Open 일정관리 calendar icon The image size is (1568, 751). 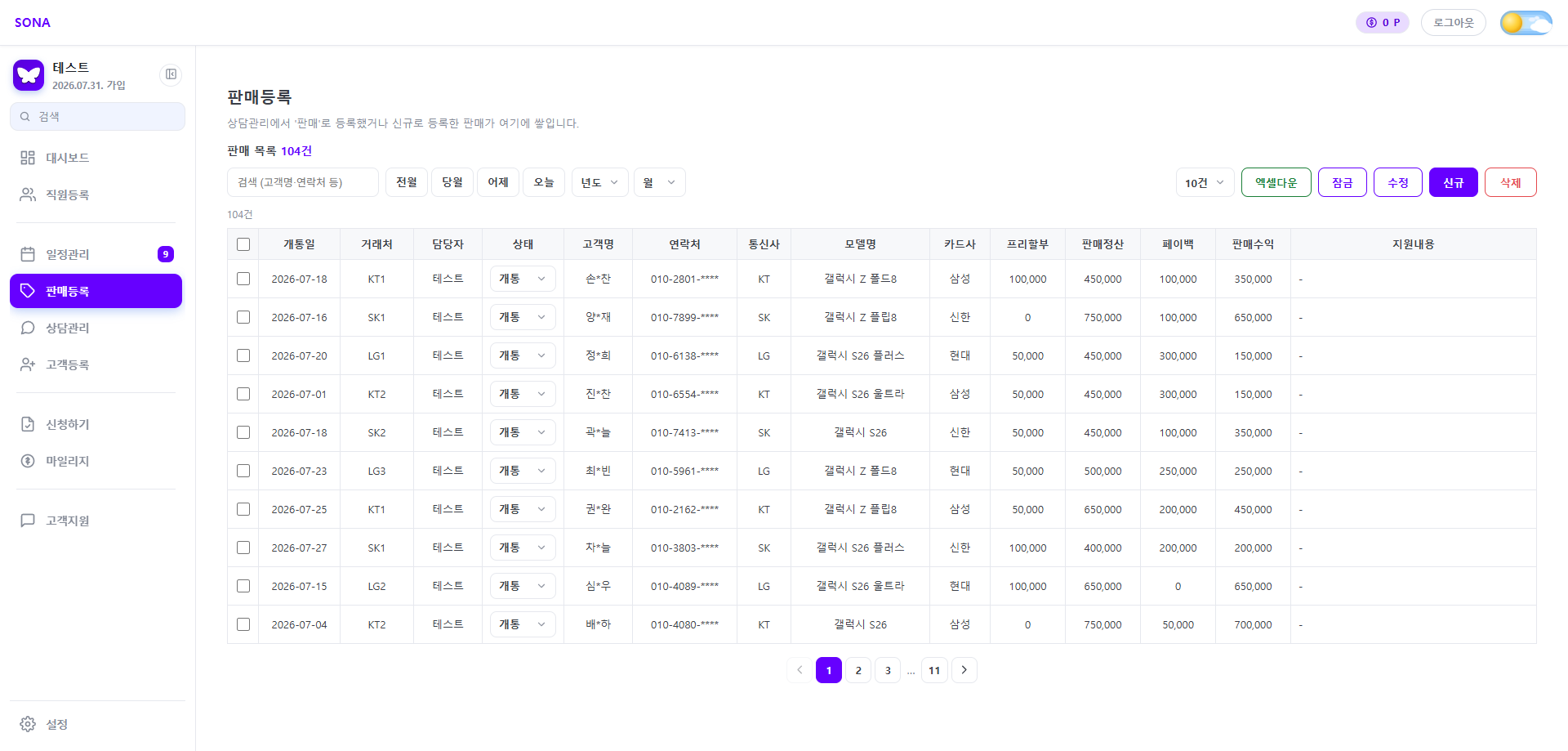tap(28, 254)
